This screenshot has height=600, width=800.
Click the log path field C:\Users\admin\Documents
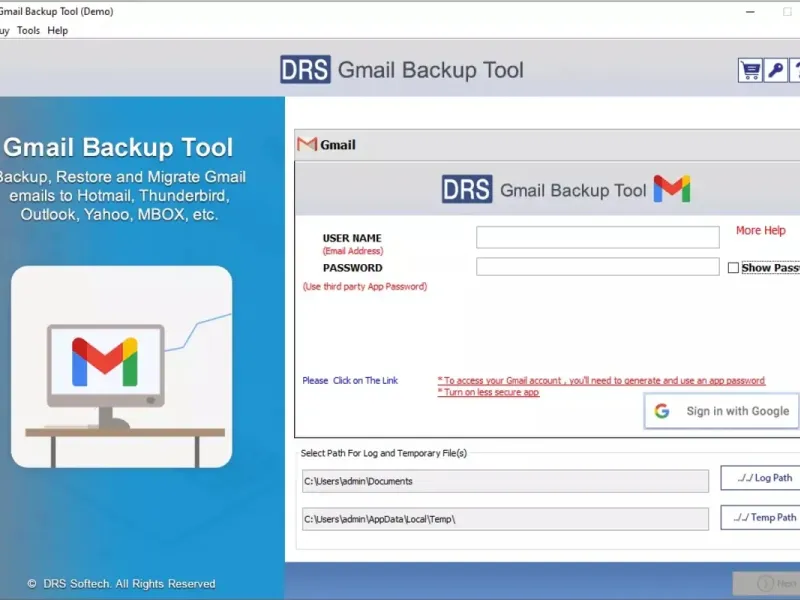point(505,481)
